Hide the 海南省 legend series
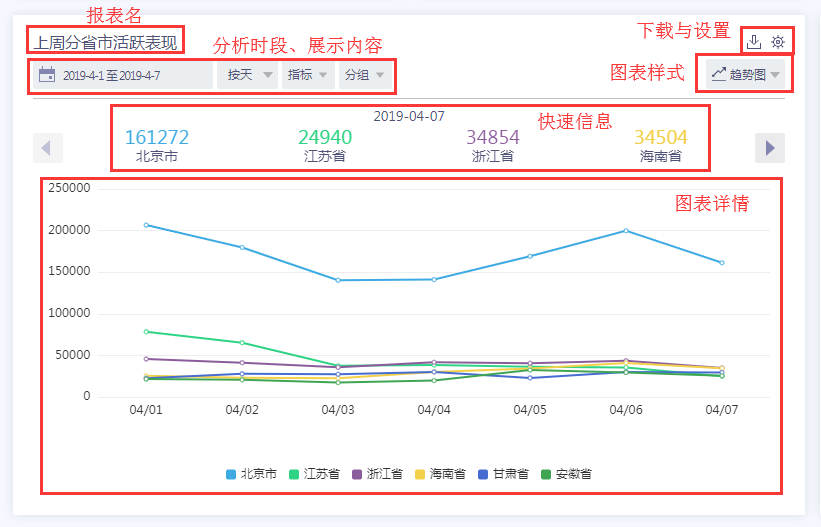 click(440, 474)
